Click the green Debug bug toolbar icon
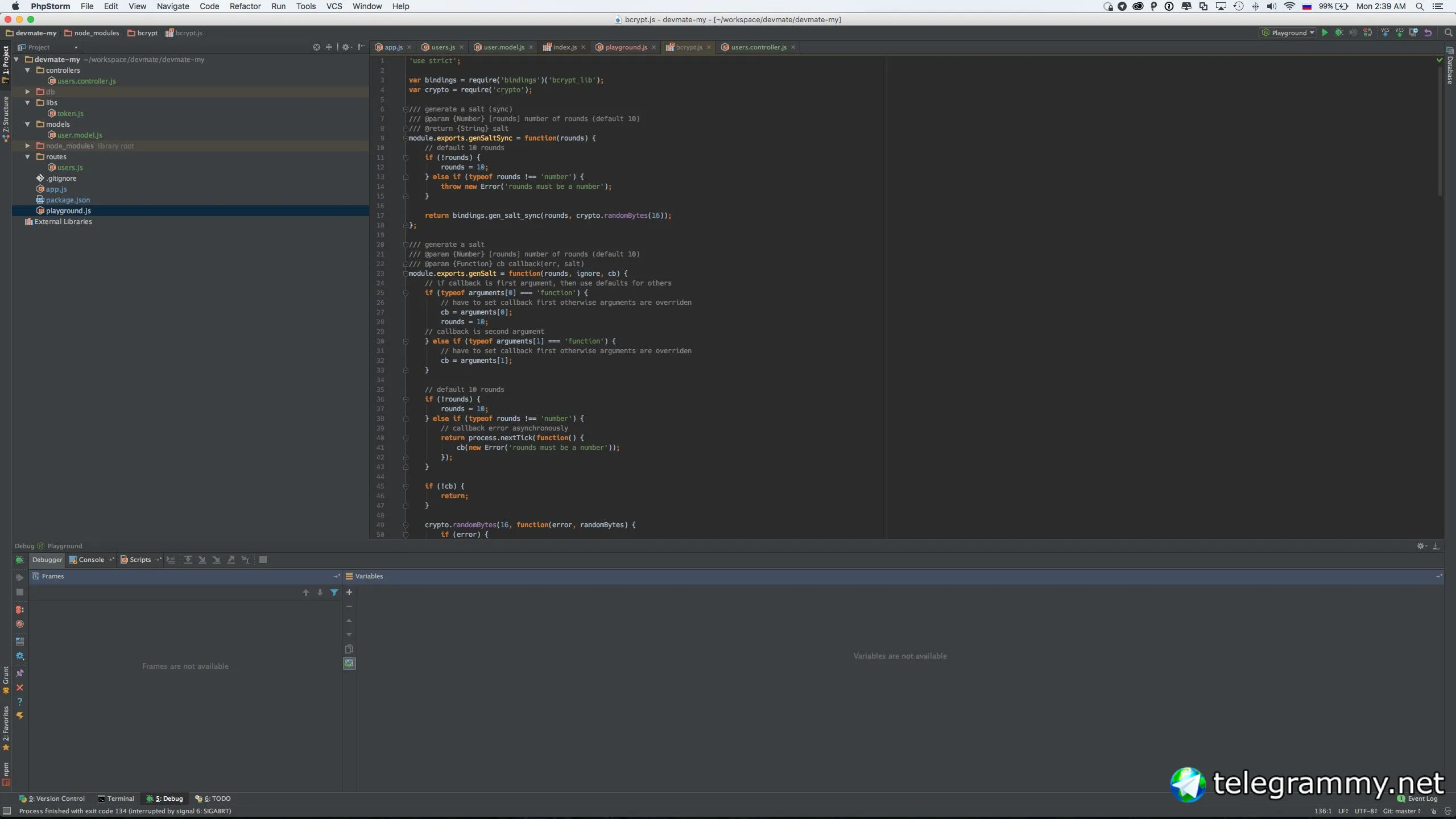Screen dimensions: 1456x819 (1339, 33)
